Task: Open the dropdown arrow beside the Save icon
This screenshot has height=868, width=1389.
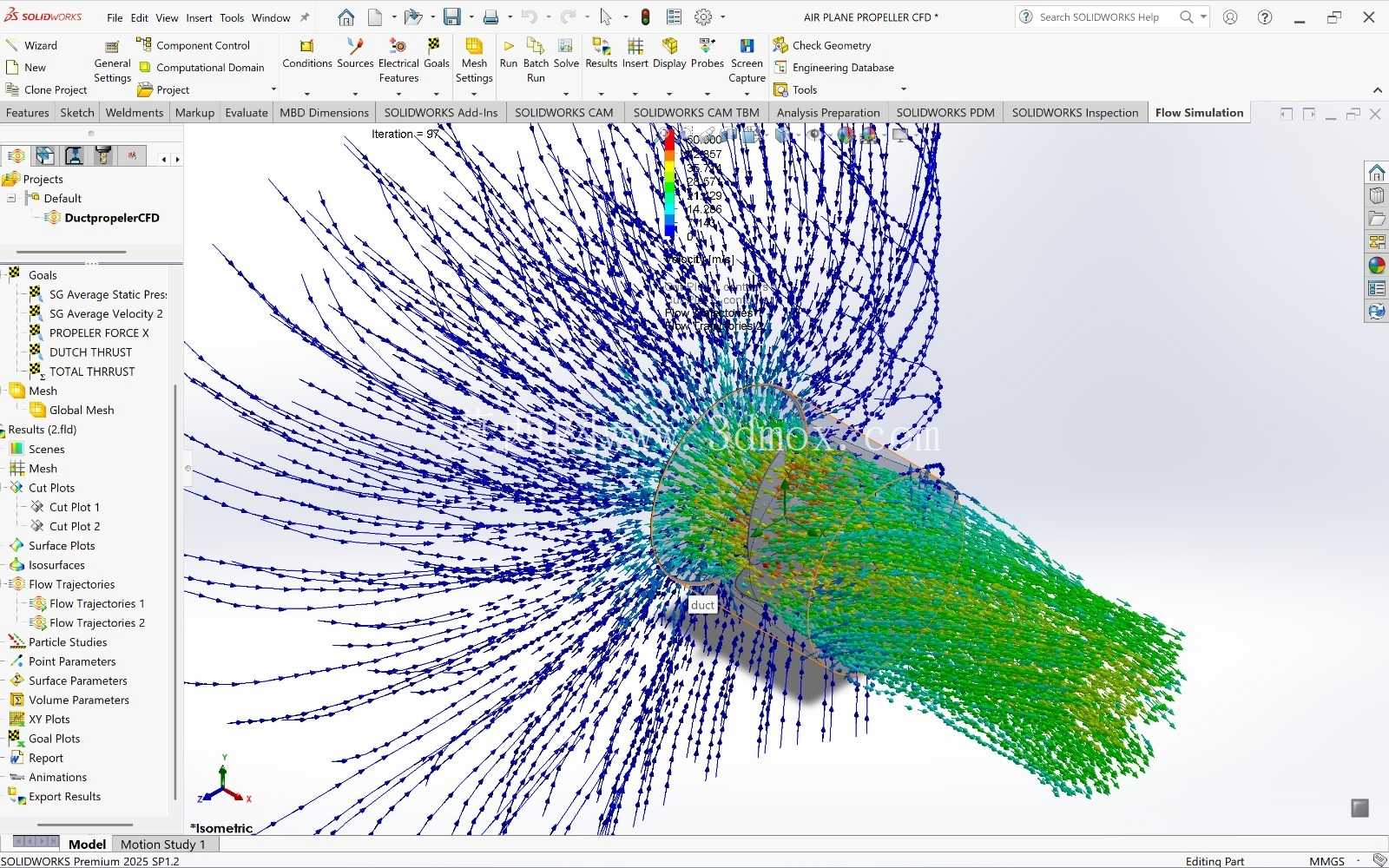Action: (x=471, y=17)
